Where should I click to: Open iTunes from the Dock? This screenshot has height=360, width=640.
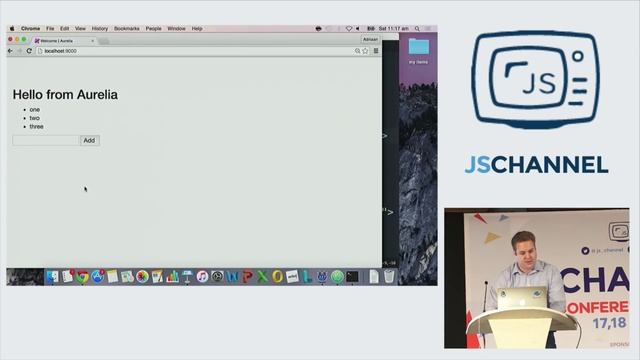202,277
